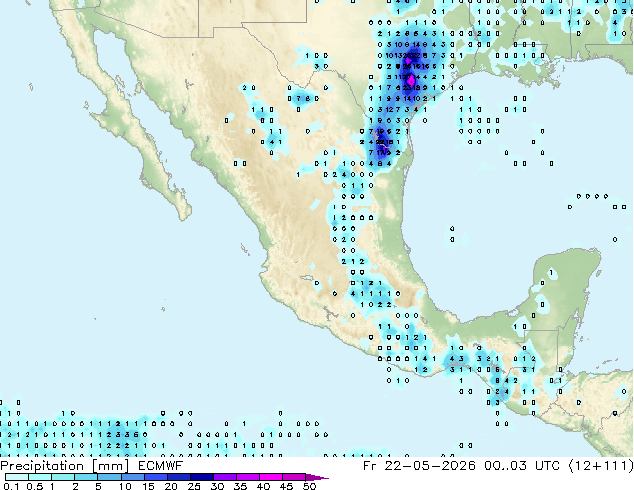Click the 'ECMWF' model label
Viewport: 634px width, 490px height.
(161, 466)
